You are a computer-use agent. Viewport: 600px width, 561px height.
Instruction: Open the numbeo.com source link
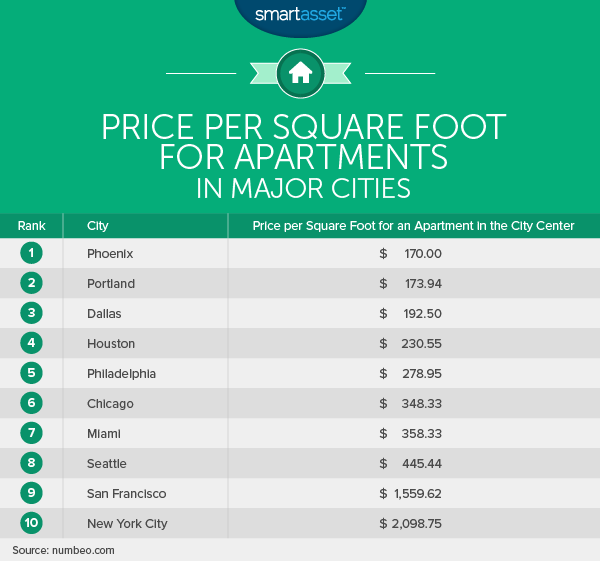point(83,550)
